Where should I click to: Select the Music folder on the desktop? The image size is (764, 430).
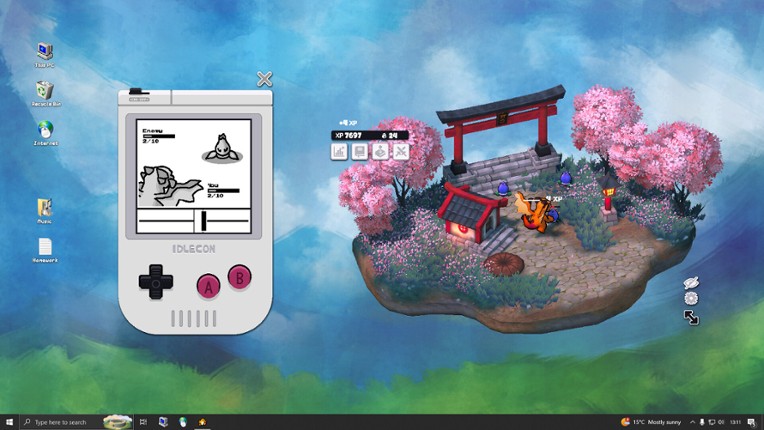(45, 210)
